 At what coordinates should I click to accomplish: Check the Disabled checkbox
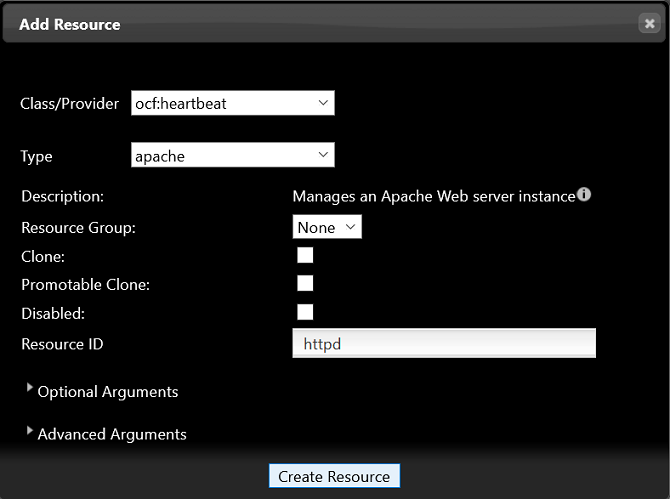click(305, 312)
